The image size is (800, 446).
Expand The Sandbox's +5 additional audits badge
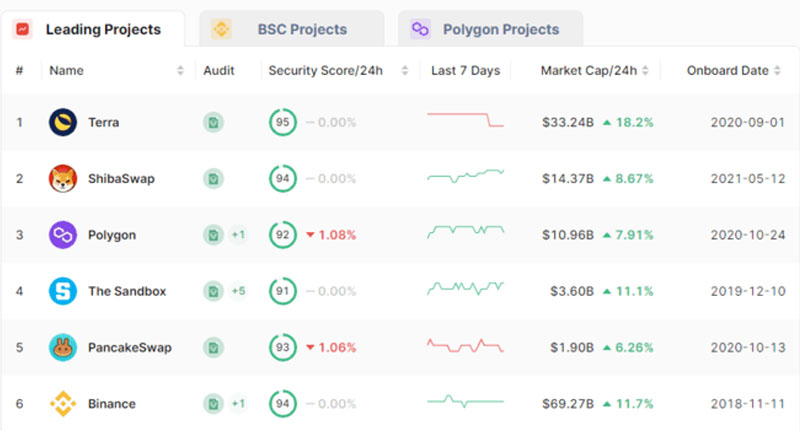238,291
